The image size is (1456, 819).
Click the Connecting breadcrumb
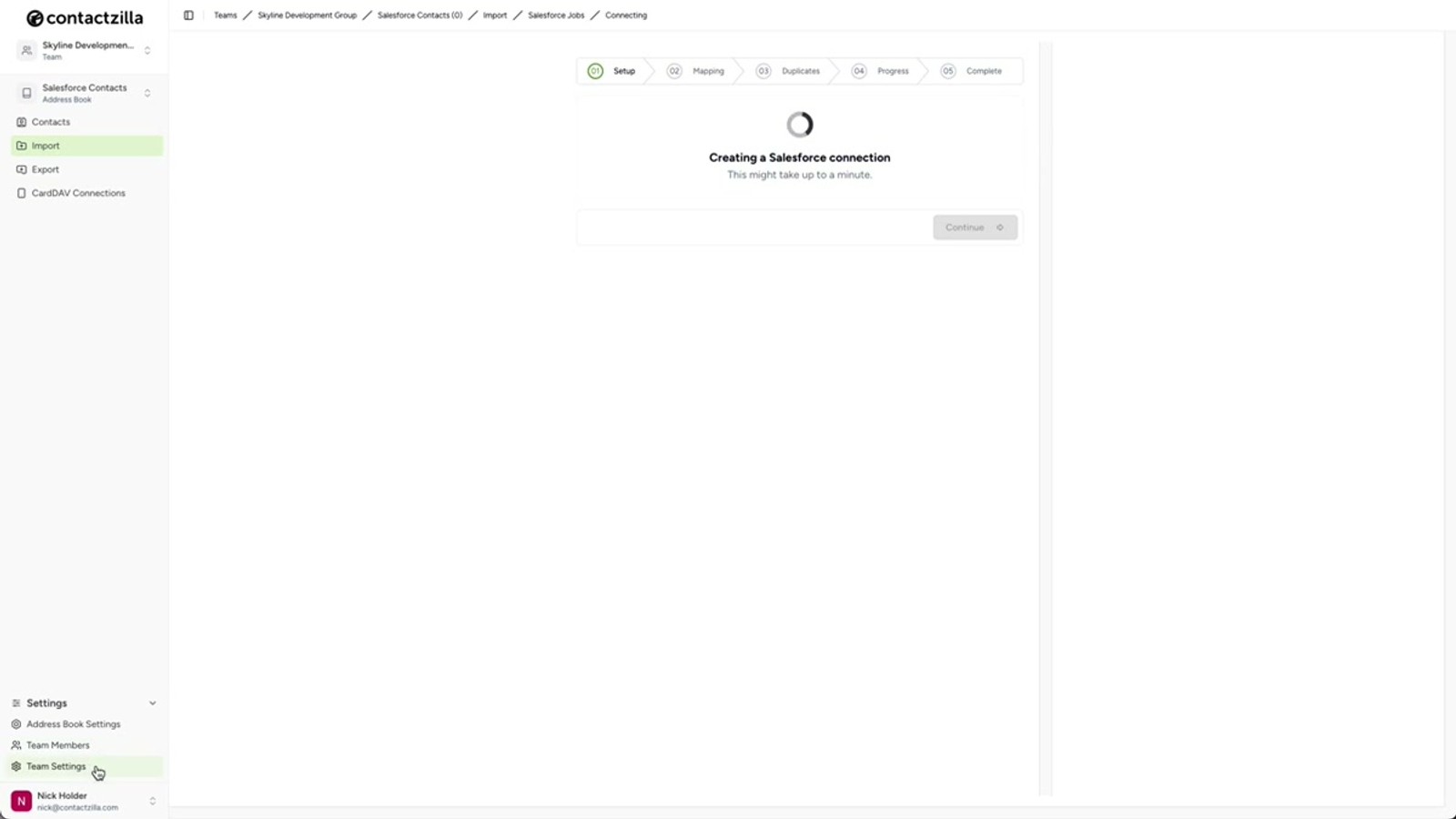click(626, 15)
